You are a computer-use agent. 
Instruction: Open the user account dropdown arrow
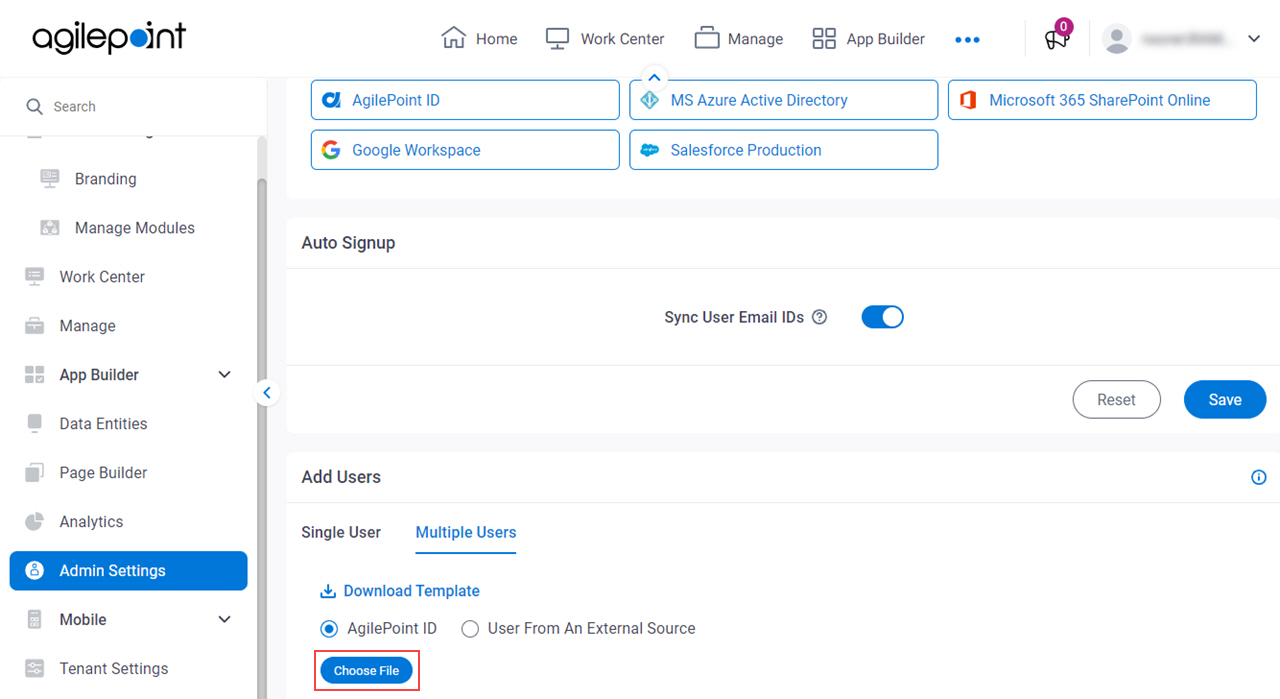1254,39
